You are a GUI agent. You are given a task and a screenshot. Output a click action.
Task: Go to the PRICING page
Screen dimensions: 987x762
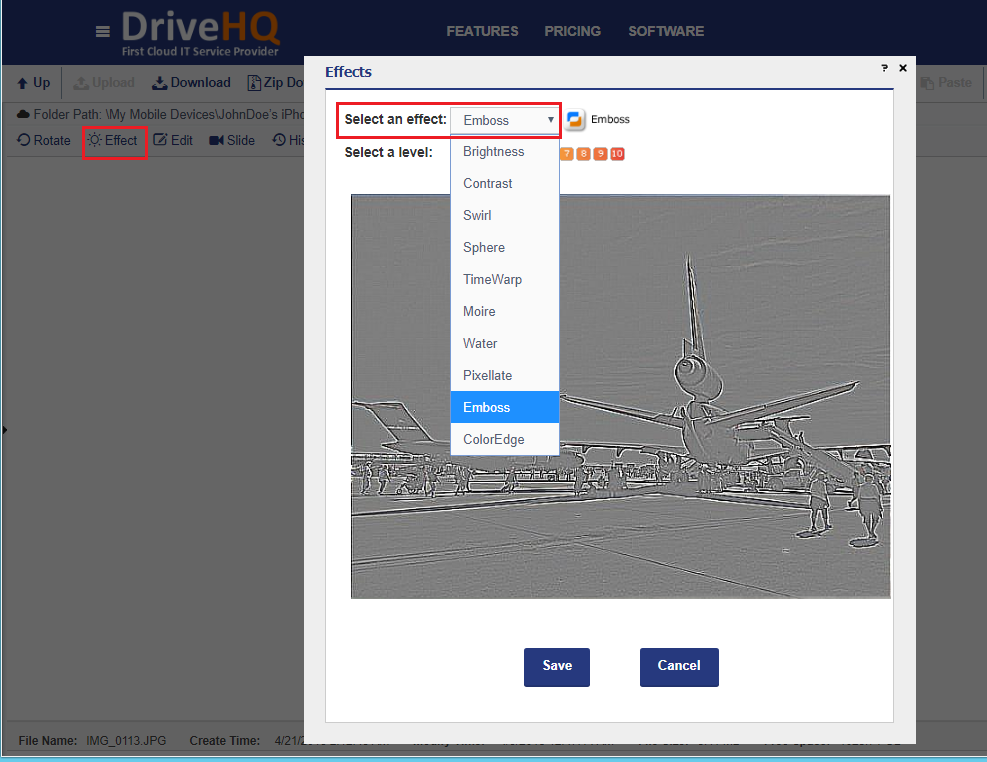tap(572, 31)
